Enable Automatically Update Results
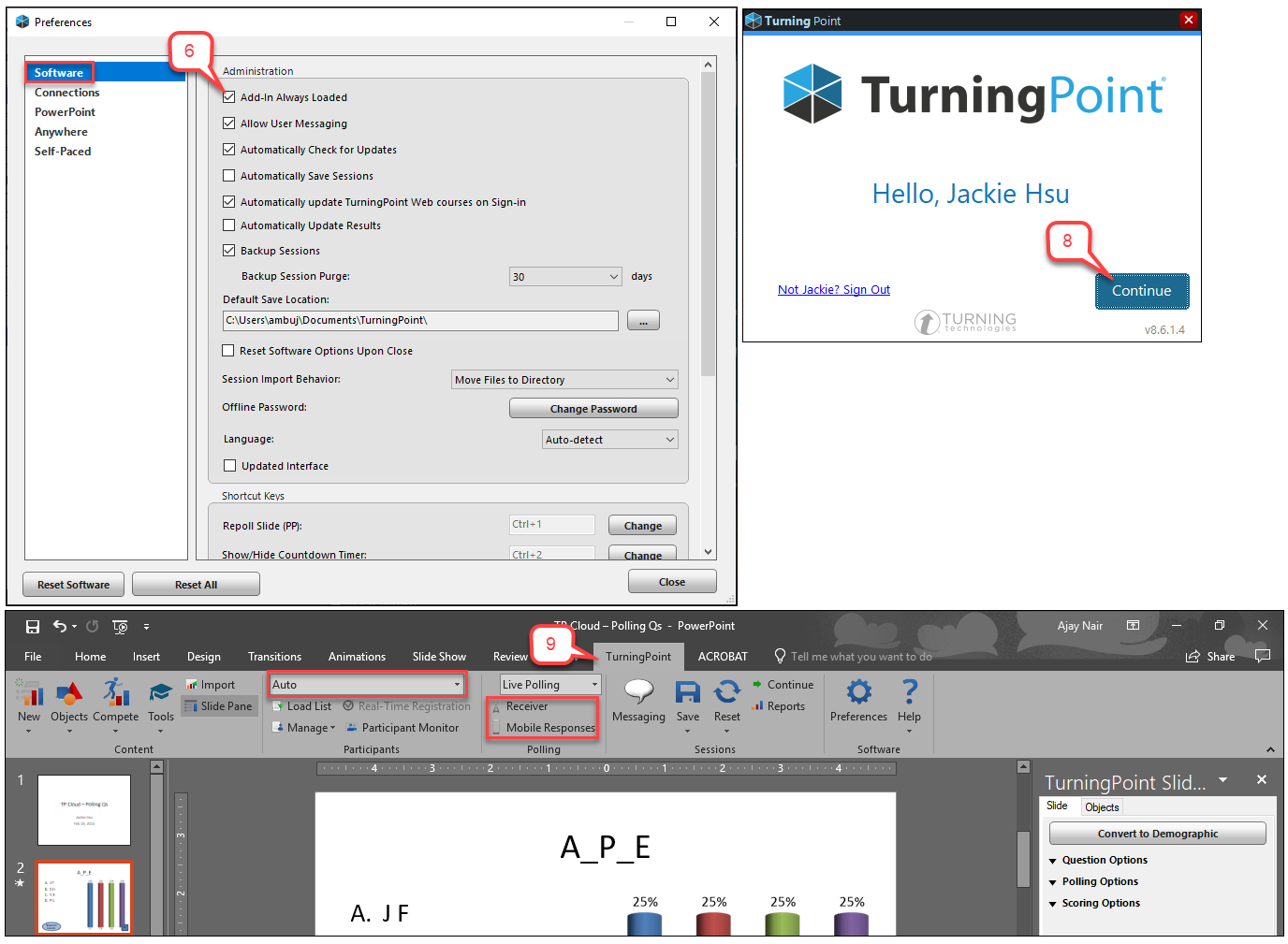The height and width of the screenshot is (944, 1288). click(x=228, y=225)
